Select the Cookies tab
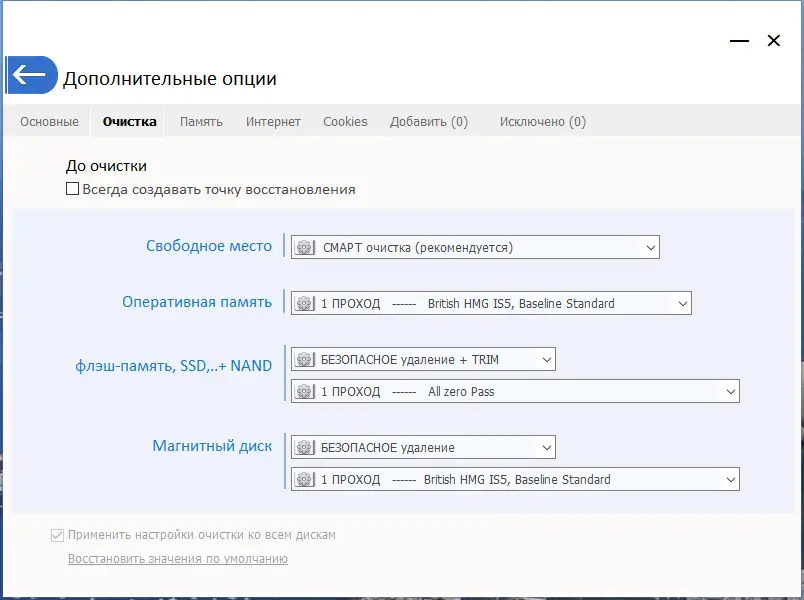Screen dimensions: 804x600 (345, 121)
